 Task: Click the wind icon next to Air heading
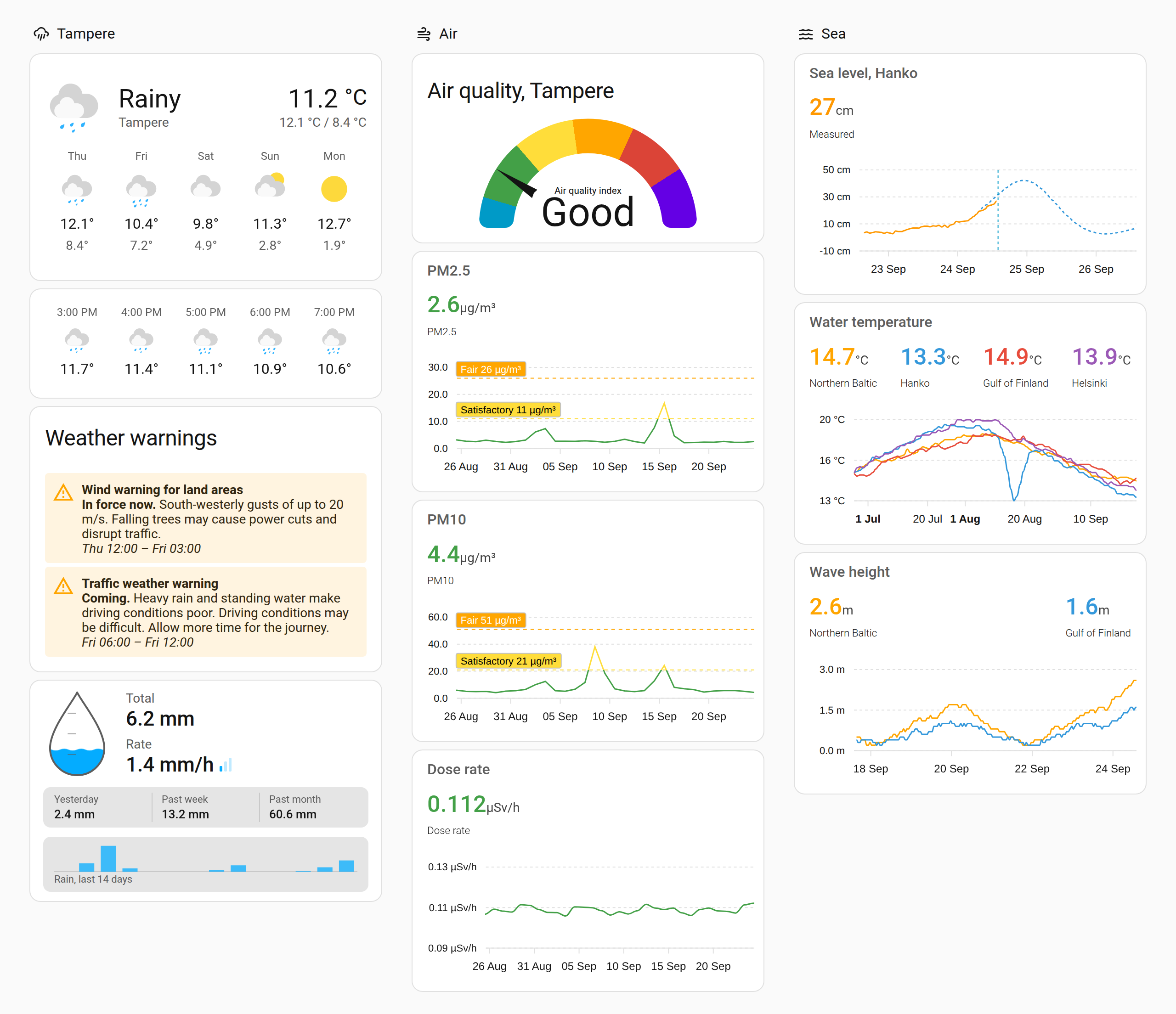pos(424,34)
